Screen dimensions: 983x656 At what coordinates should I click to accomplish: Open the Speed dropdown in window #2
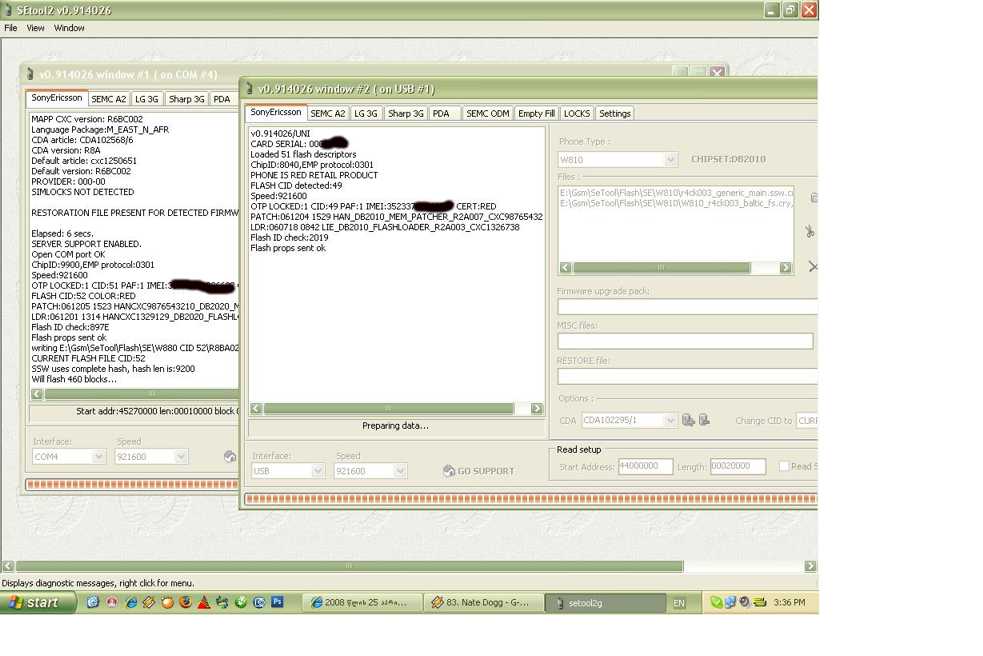pyautogui.click(x=399, y=471)
